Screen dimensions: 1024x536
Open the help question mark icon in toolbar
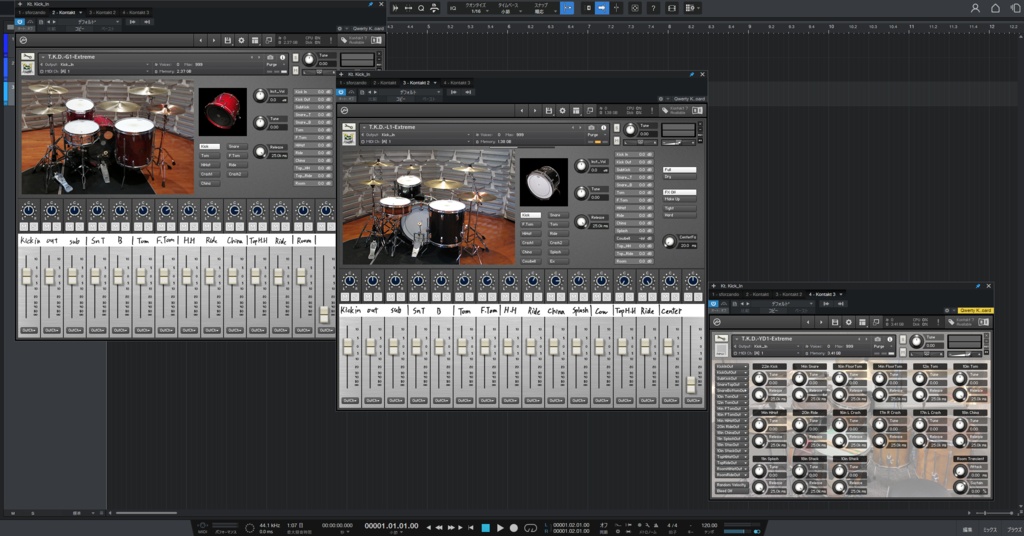click(x=653, y=8)
